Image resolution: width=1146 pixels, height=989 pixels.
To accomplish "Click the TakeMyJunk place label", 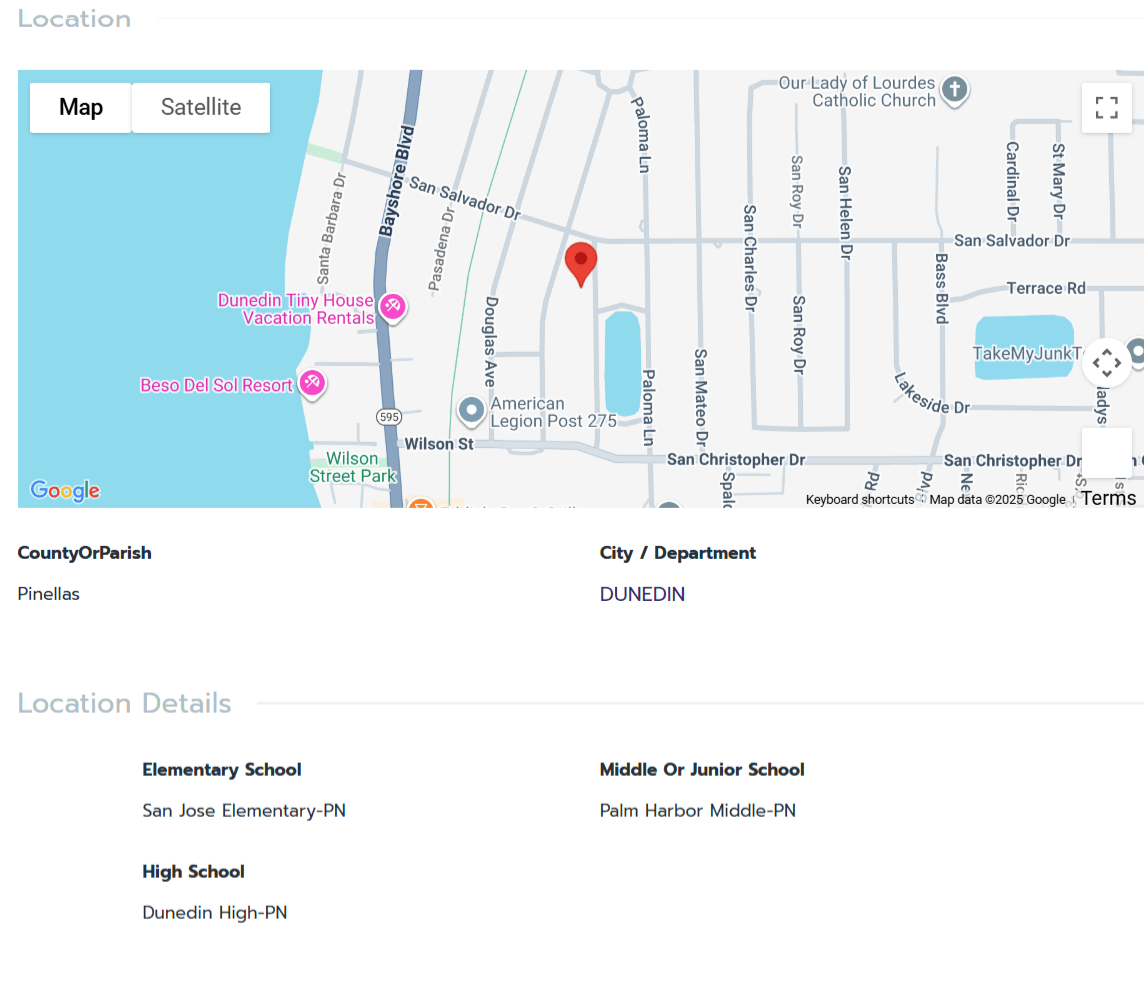I will (x=1027, y=353).
